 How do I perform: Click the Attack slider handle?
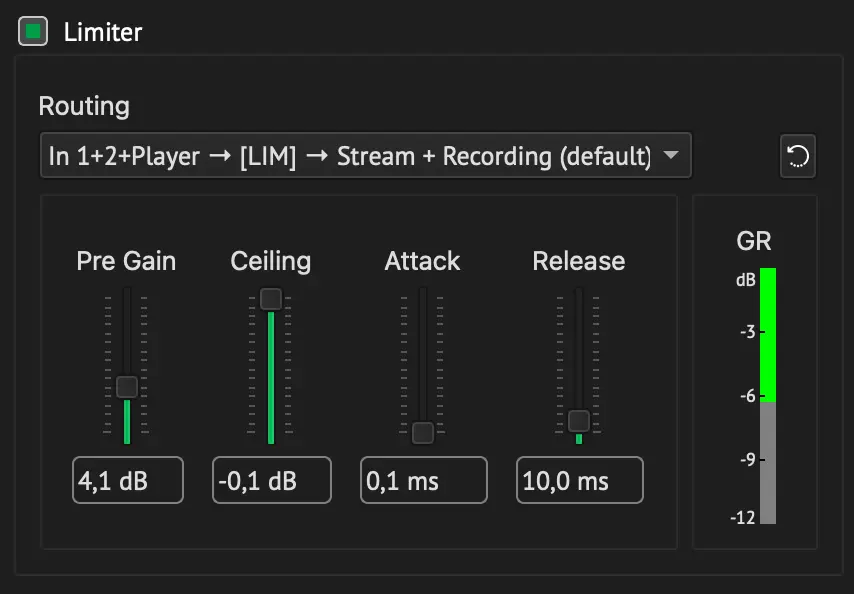423,432
